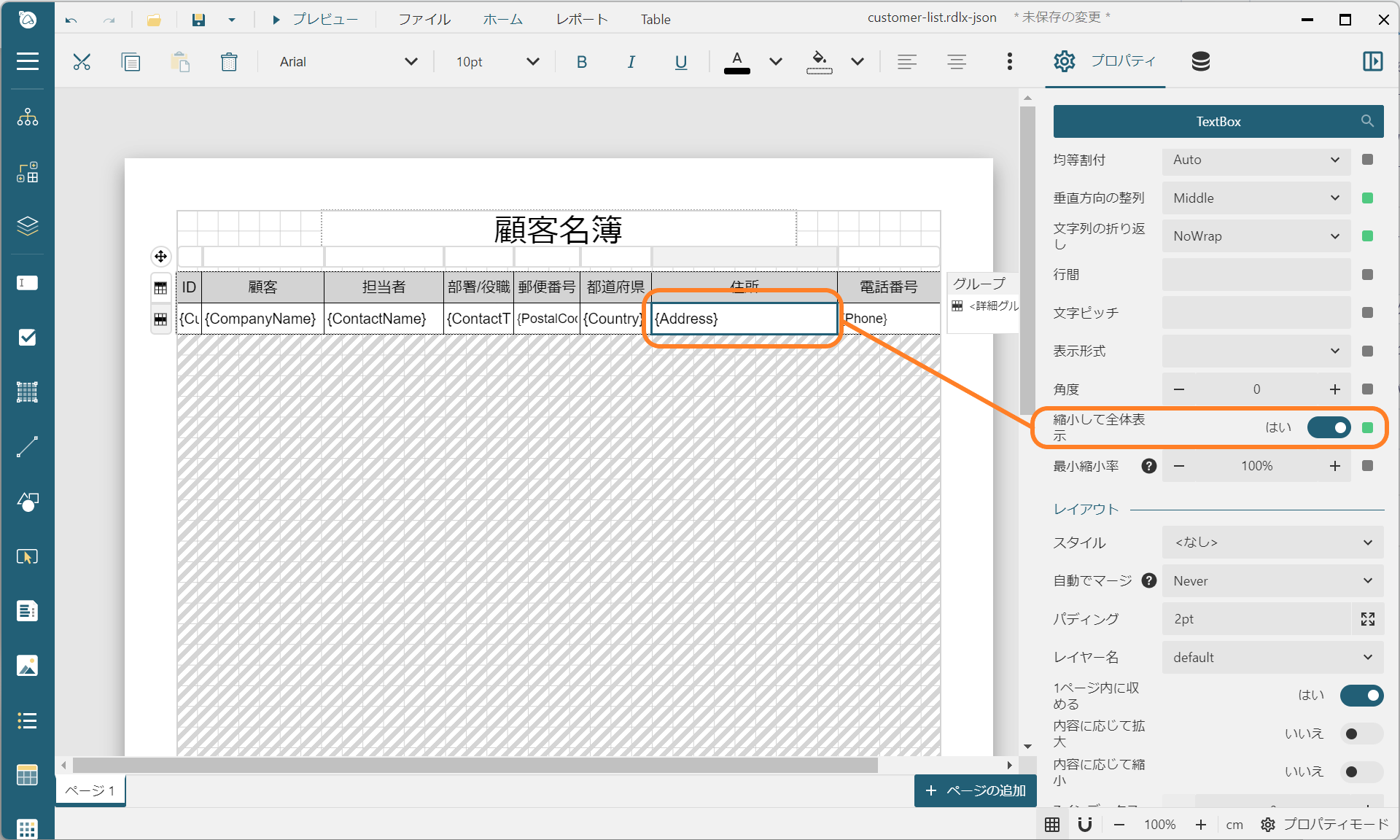Click the Copy icon in the toolbar
The width and height of the screenshot is (1400, 840).
[131, 62]
